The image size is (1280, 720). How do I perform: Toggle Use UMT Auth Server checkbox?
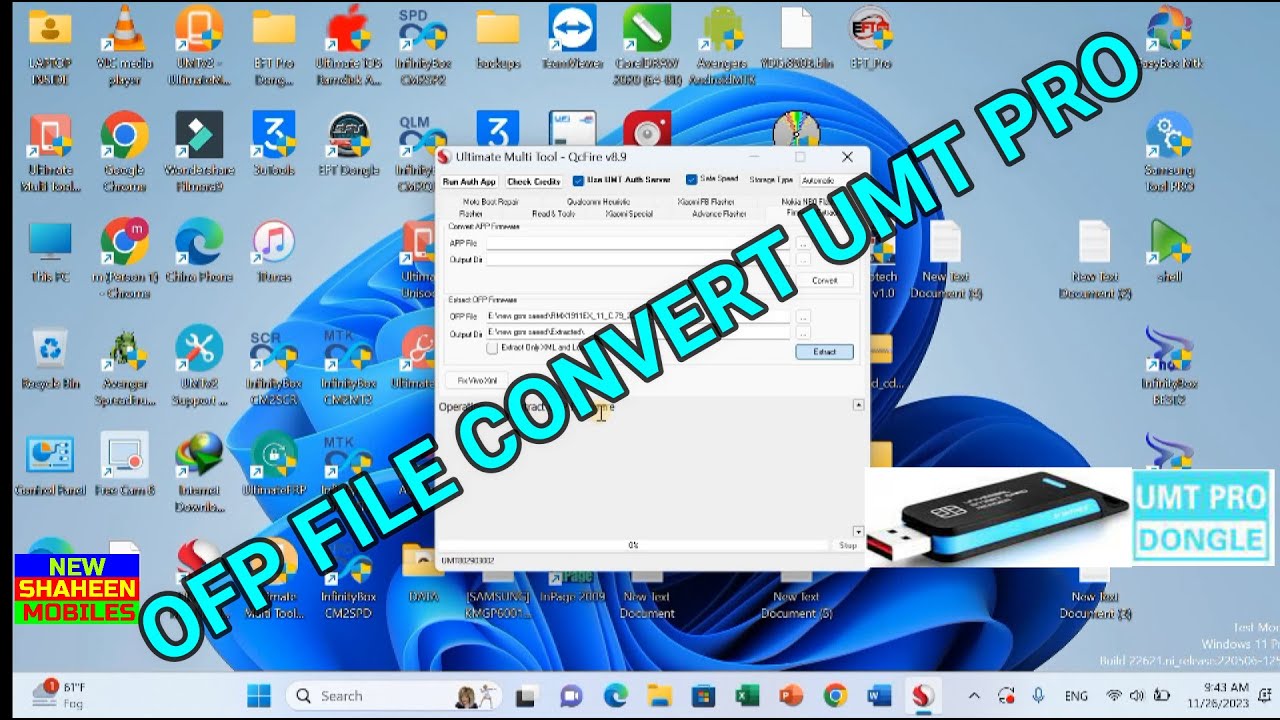click(578, 181)
